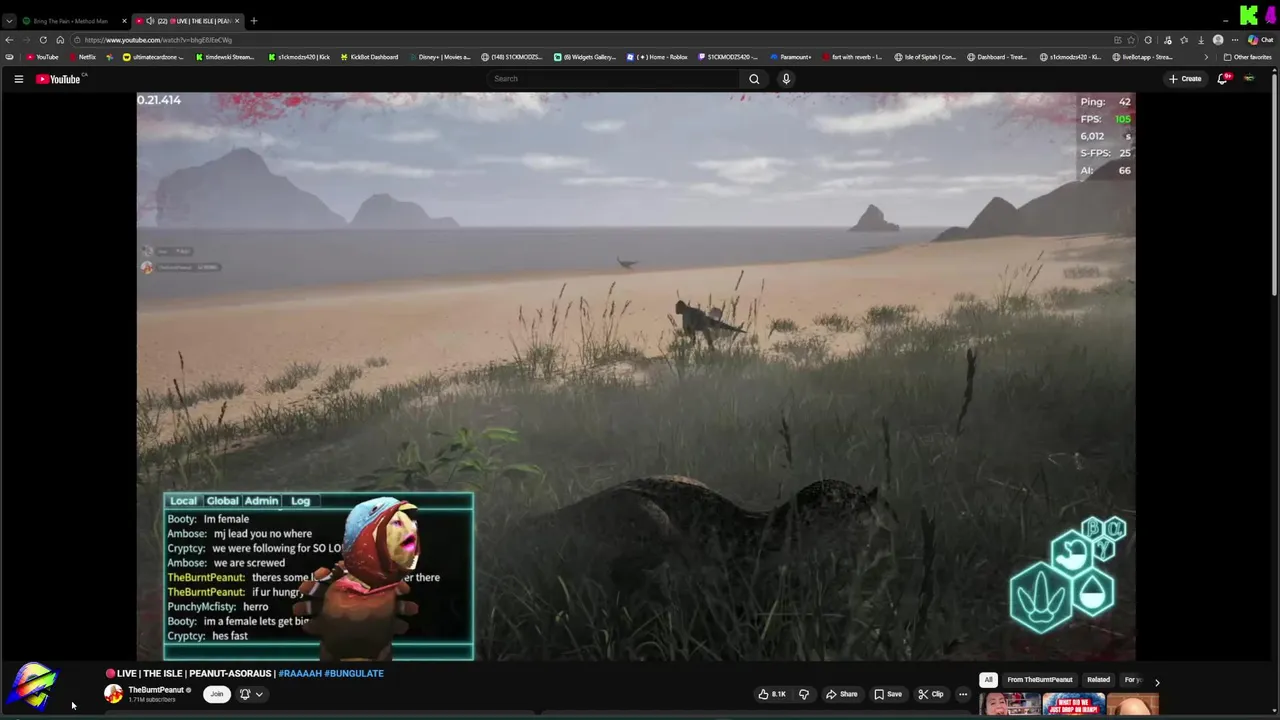Start voice search with the microphone
This screenshot has width=1280, height=720.
(786, 79)
